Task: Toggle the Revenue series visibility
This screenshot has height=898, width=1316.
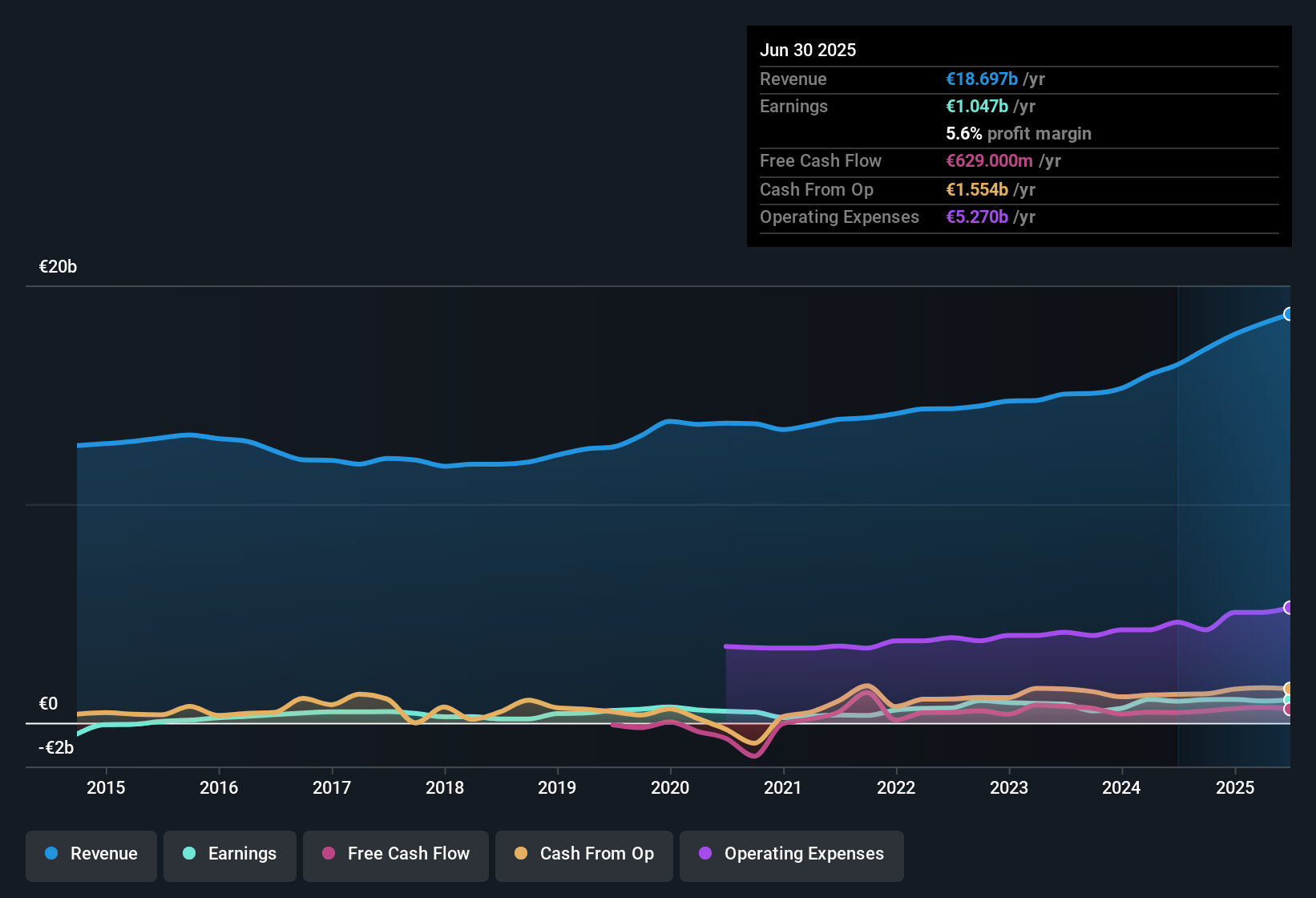Action: coord(91,854)
